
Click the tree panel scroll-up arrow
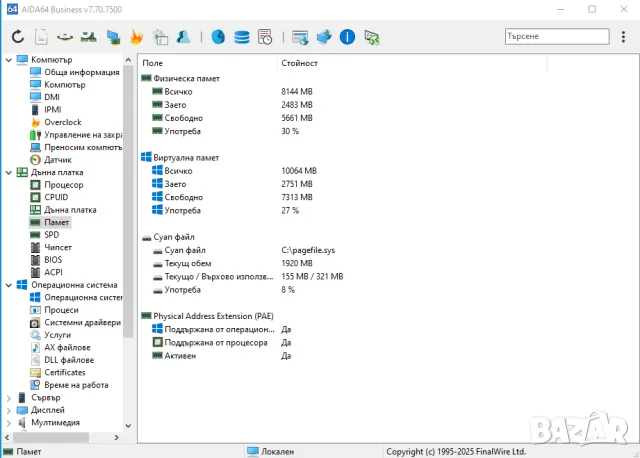[x=128, y=60]
